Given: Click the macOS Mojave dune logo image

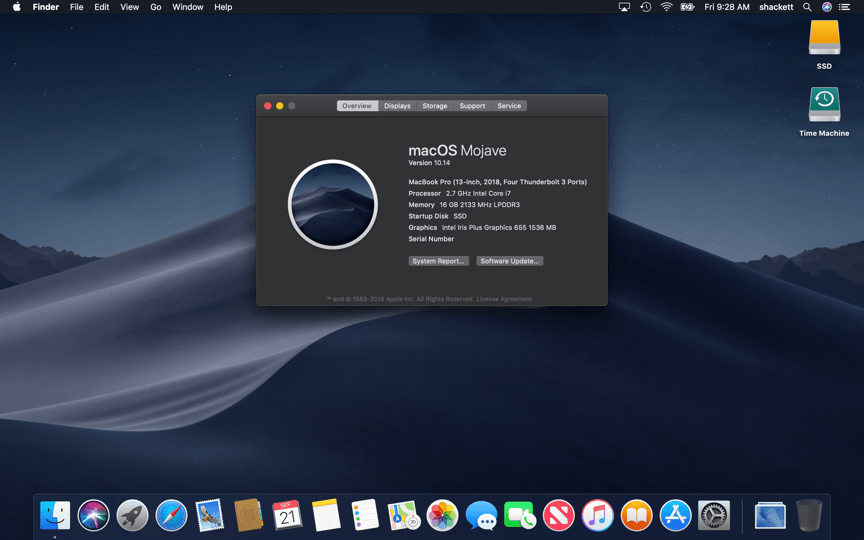Looking at the screenshot, I should click(333, 204).
